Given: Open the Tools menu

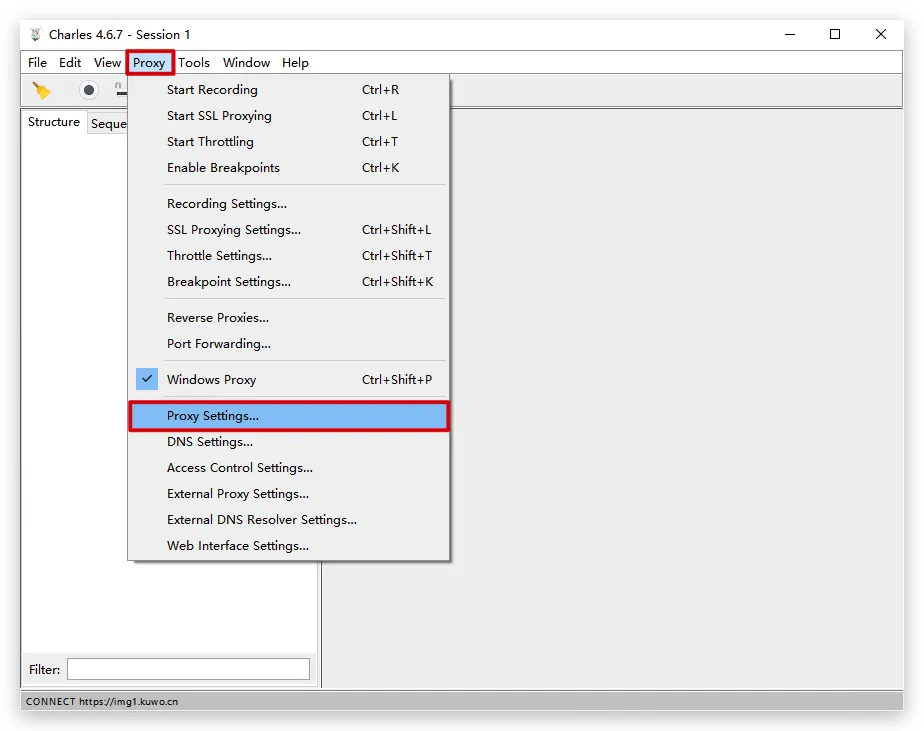Looking at the screenshot, I should coord(194,63).
